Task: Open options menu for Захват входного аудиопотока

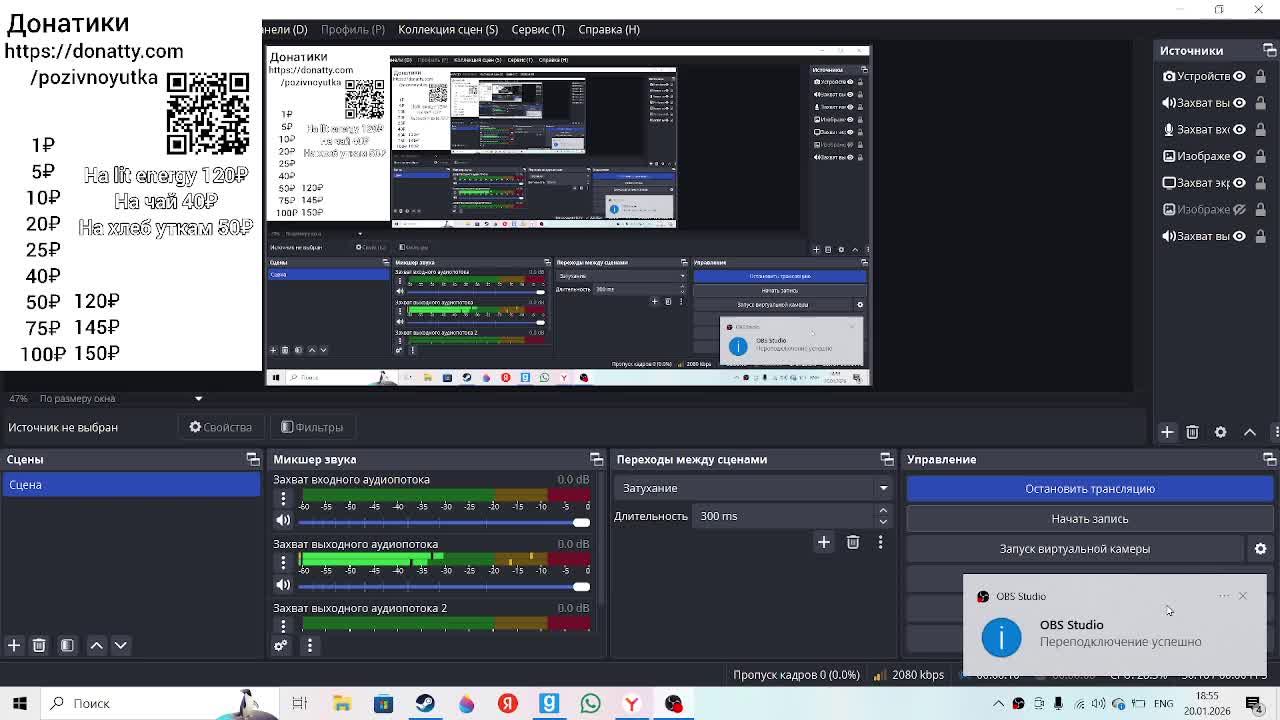Action: pos(283,498)
